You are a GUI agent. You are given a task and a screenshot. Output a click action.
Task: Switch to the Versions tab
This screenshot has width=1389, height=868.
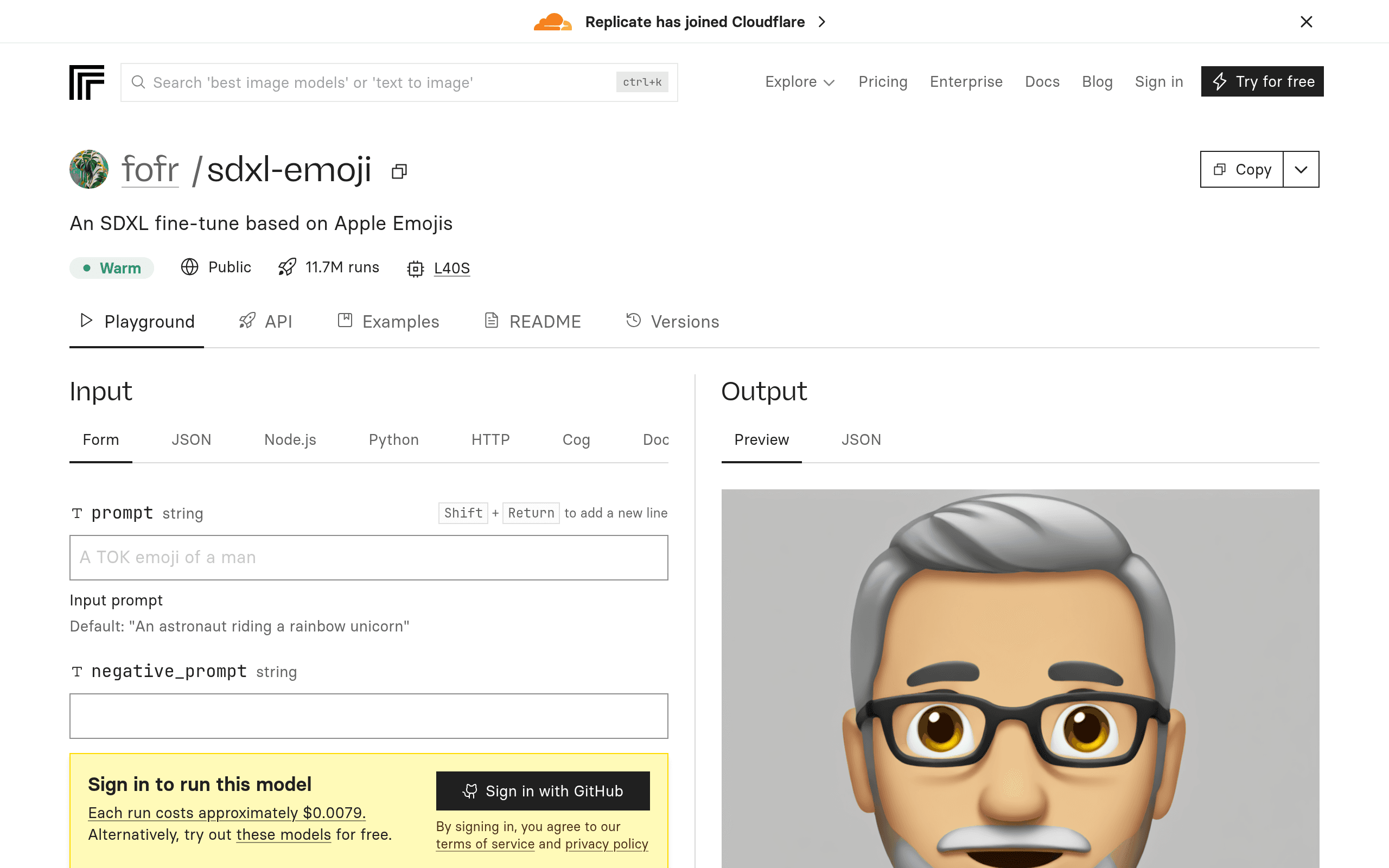(672, 322)
